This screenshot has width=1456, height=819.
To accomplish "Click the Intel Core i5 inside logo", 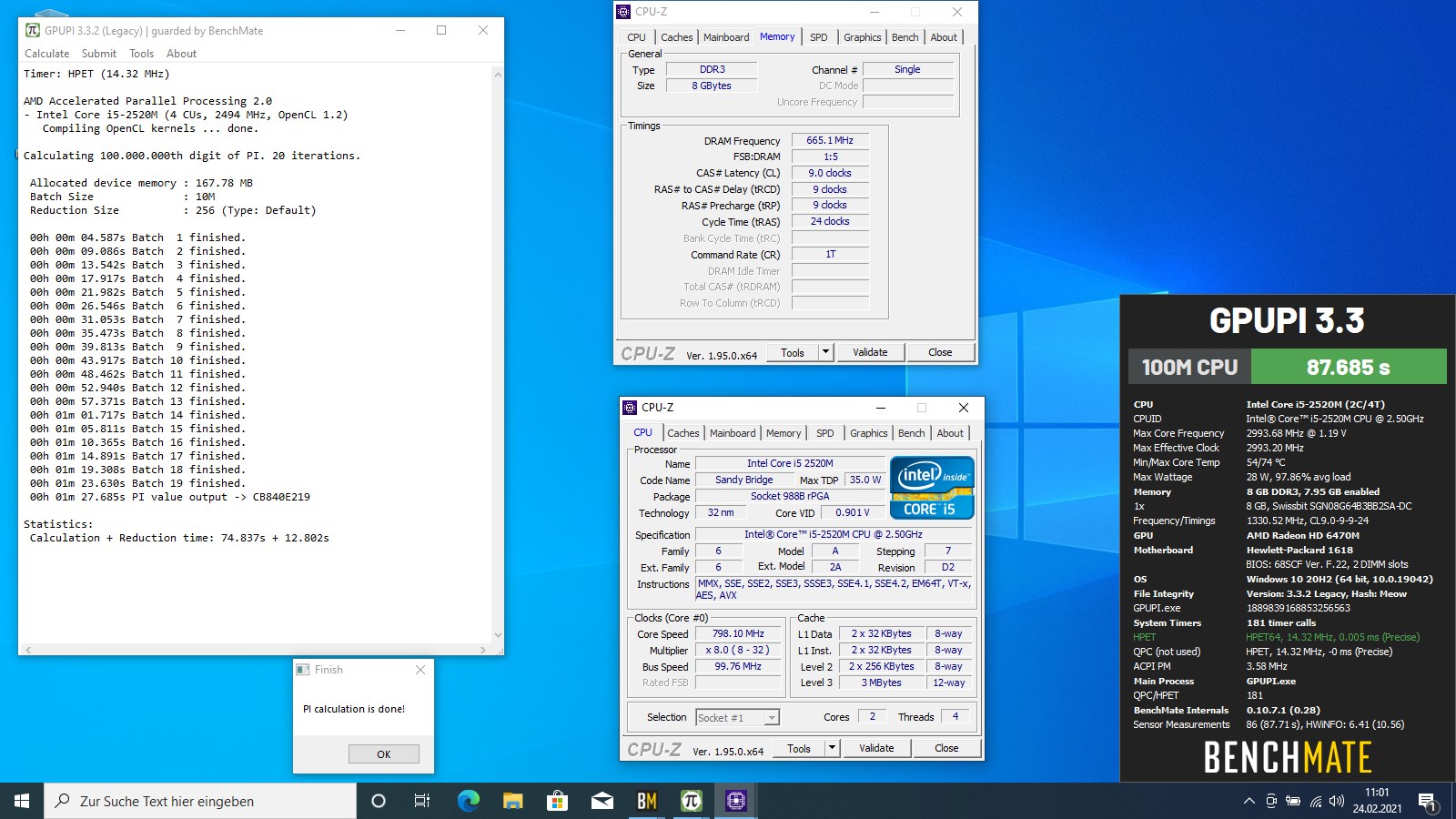I will 933,489.
